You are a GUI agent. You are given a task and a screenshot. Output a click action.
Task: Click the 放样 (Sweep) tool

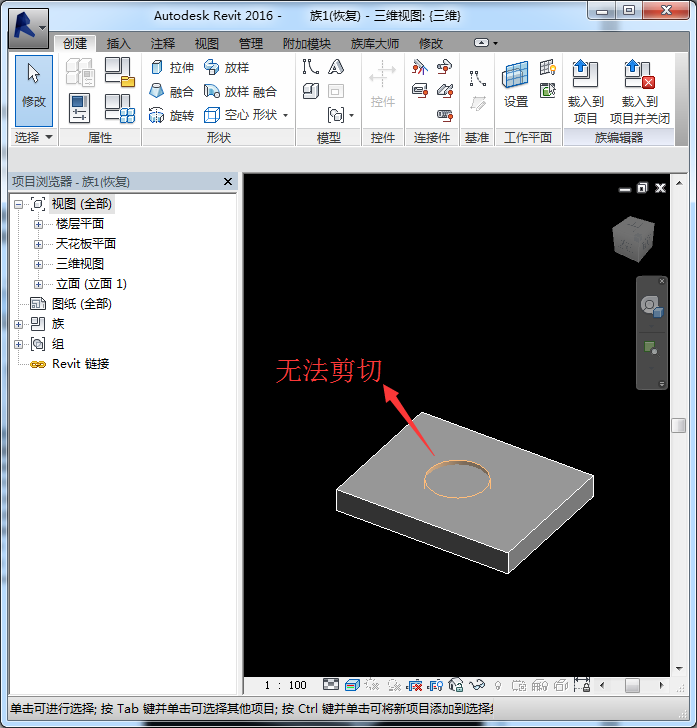(x=227, y=68)
